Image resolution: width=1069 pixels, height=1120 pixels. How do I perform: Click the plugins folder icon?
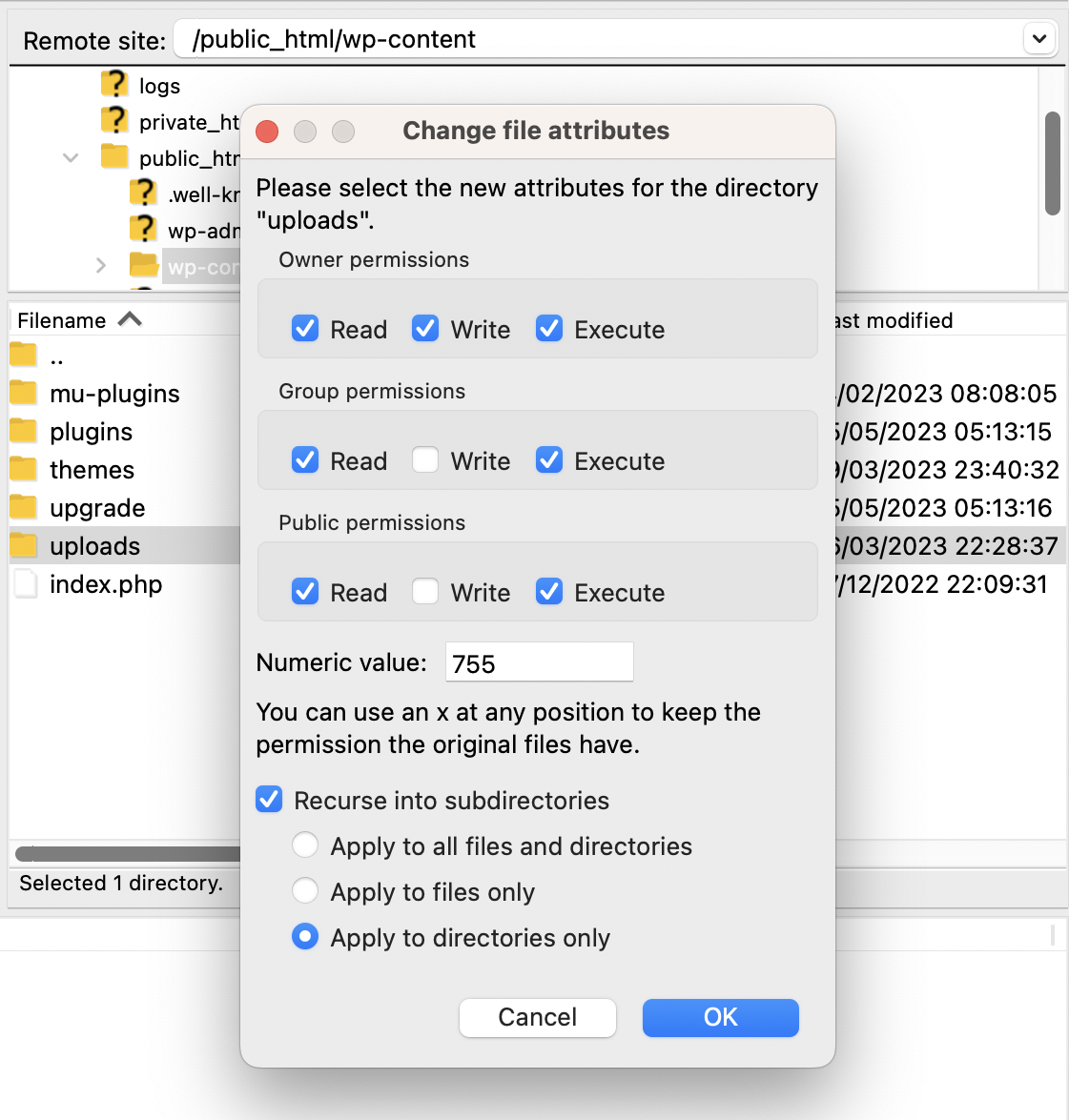tap(24, 431)
